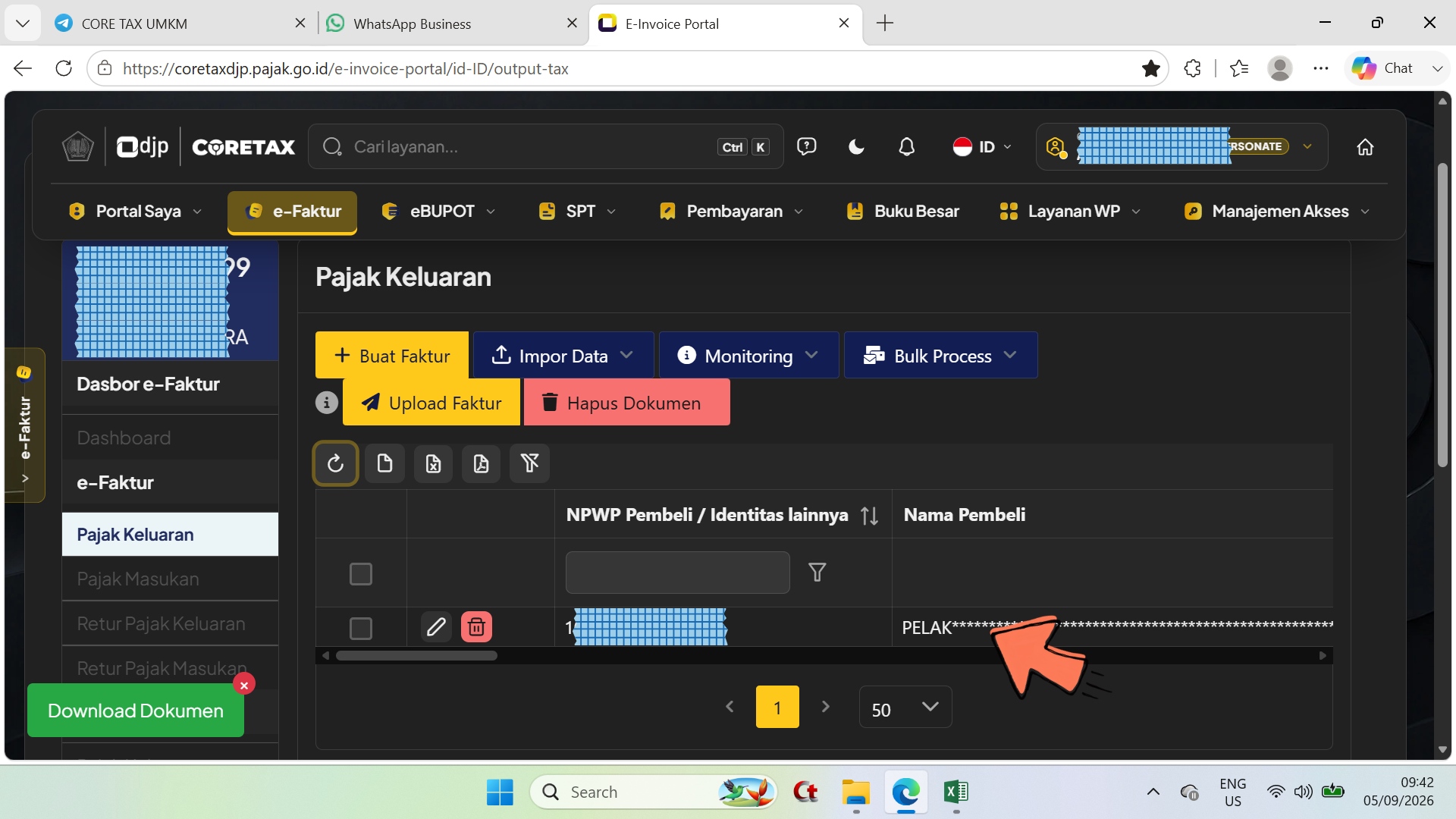Screen dimensions: 1456x819
Task: Toggle dark mode moon icon
Action: pos(856,147)
